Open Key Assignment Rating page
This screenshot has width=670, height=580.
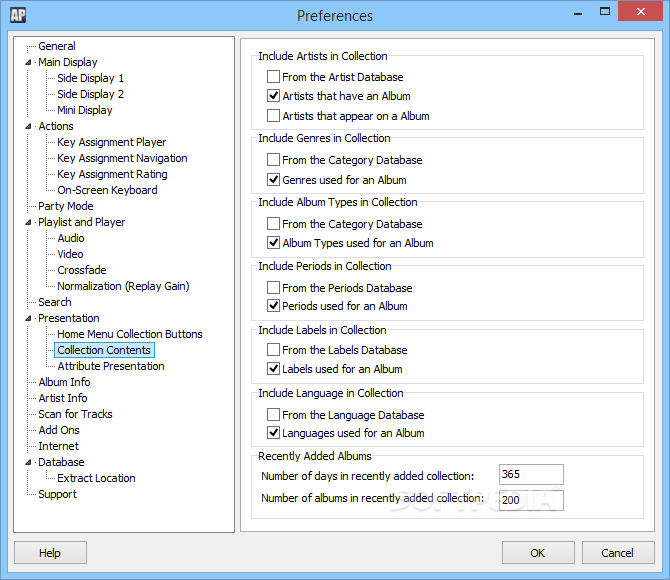112,174
